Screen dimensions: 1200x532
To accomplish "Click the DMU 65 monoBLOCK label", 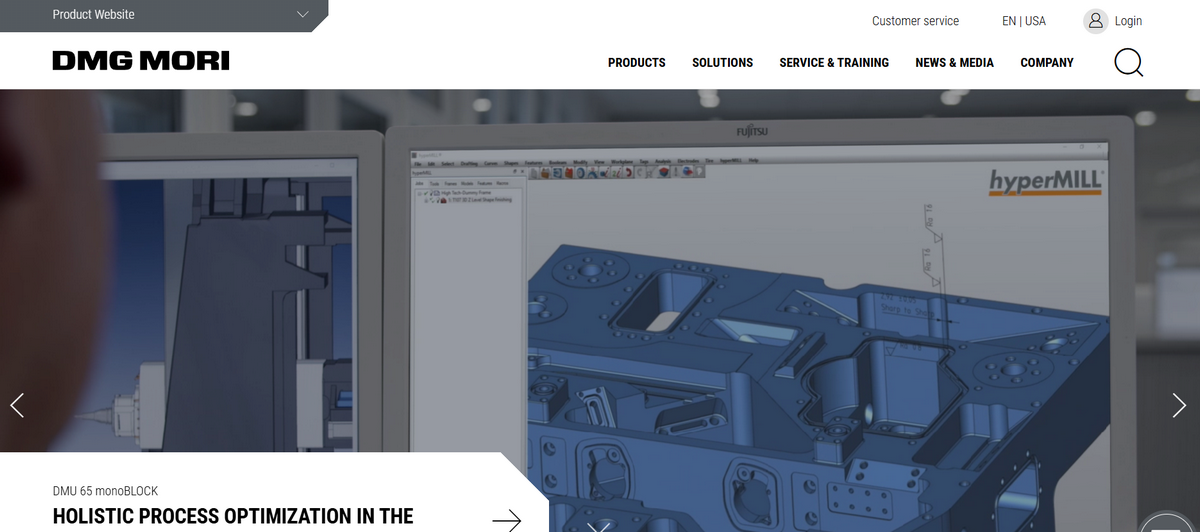I will click(x=105, y=491).
